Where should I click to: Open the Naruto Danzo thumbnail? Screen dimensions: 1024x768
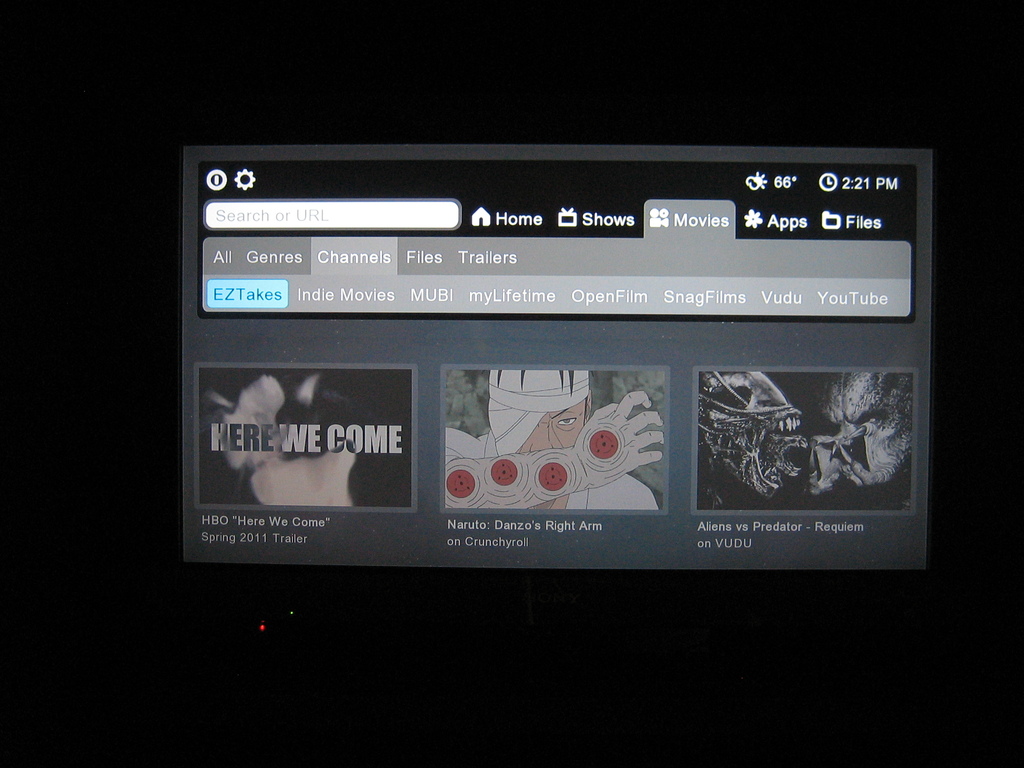click(x=554, y=440)
